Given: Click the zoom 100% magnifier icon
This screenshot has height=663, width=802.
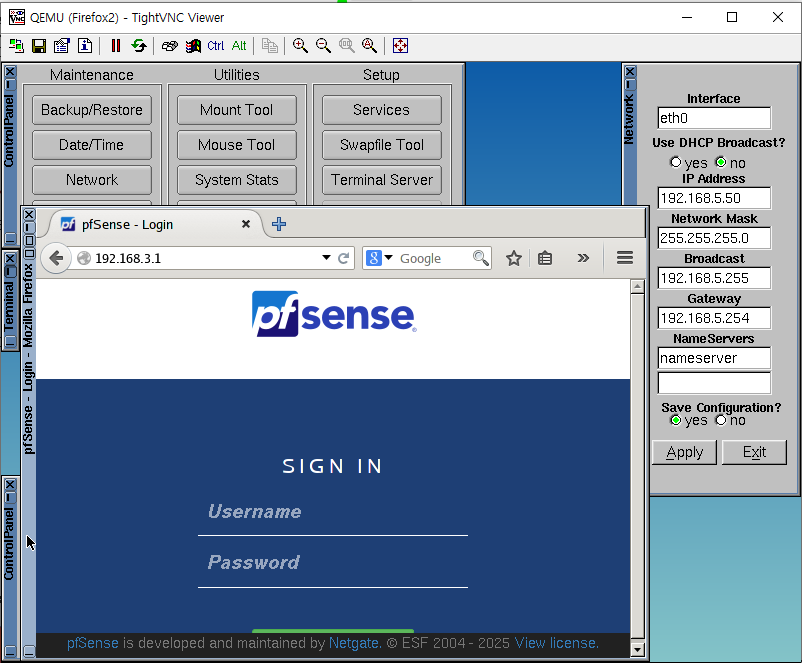Looking at the screenshot, I should [x=346, y=46].
